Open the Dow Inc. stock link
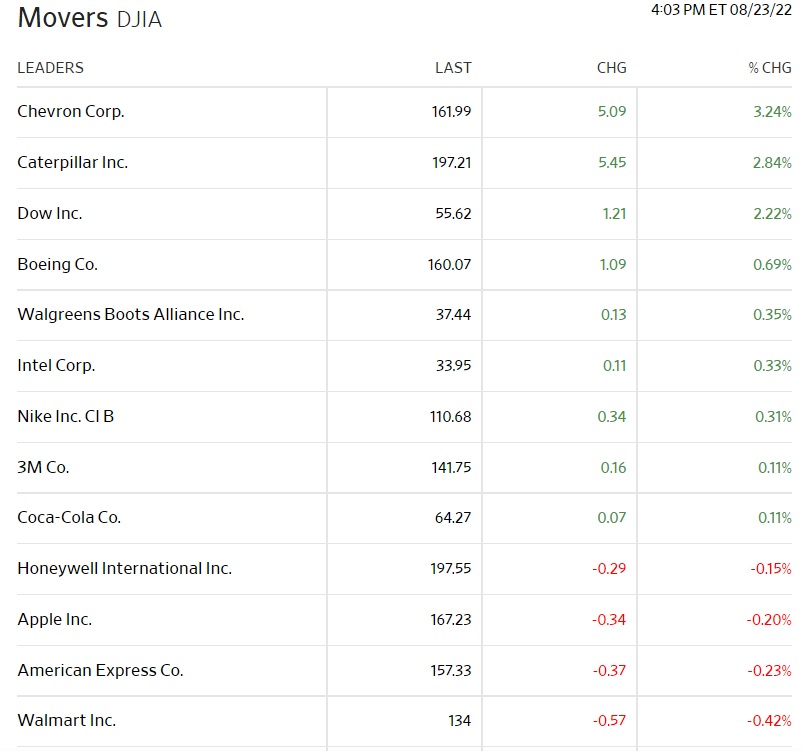 click(50, 213)
